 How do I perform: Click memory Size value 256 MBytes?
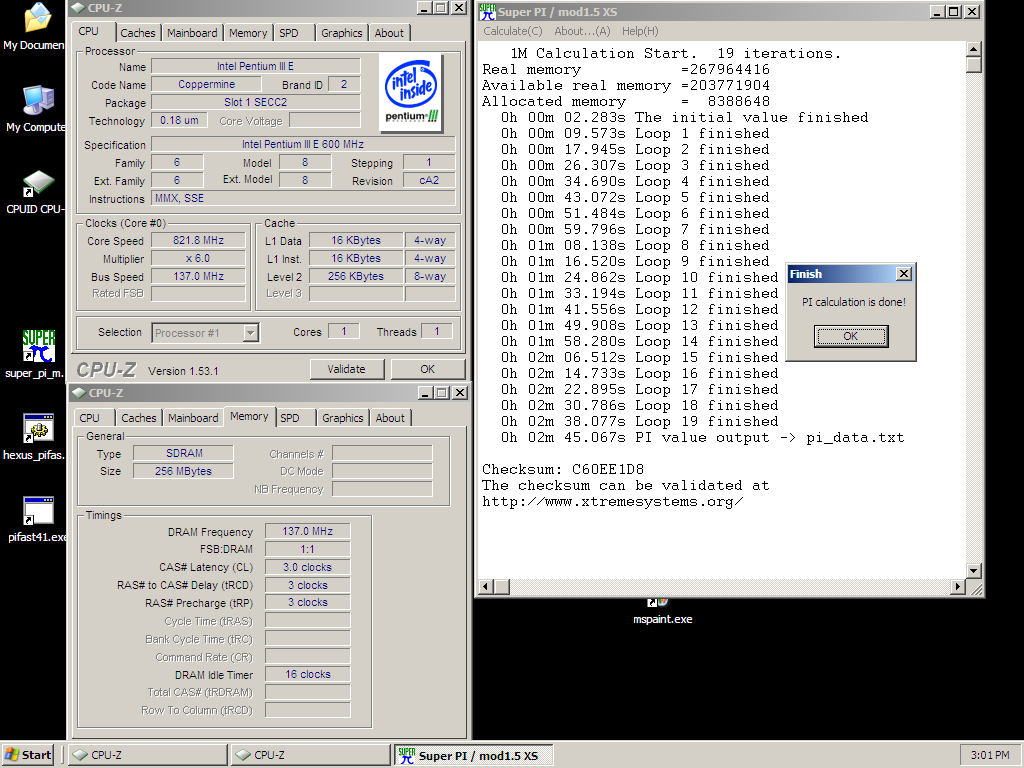pos(184,472)
